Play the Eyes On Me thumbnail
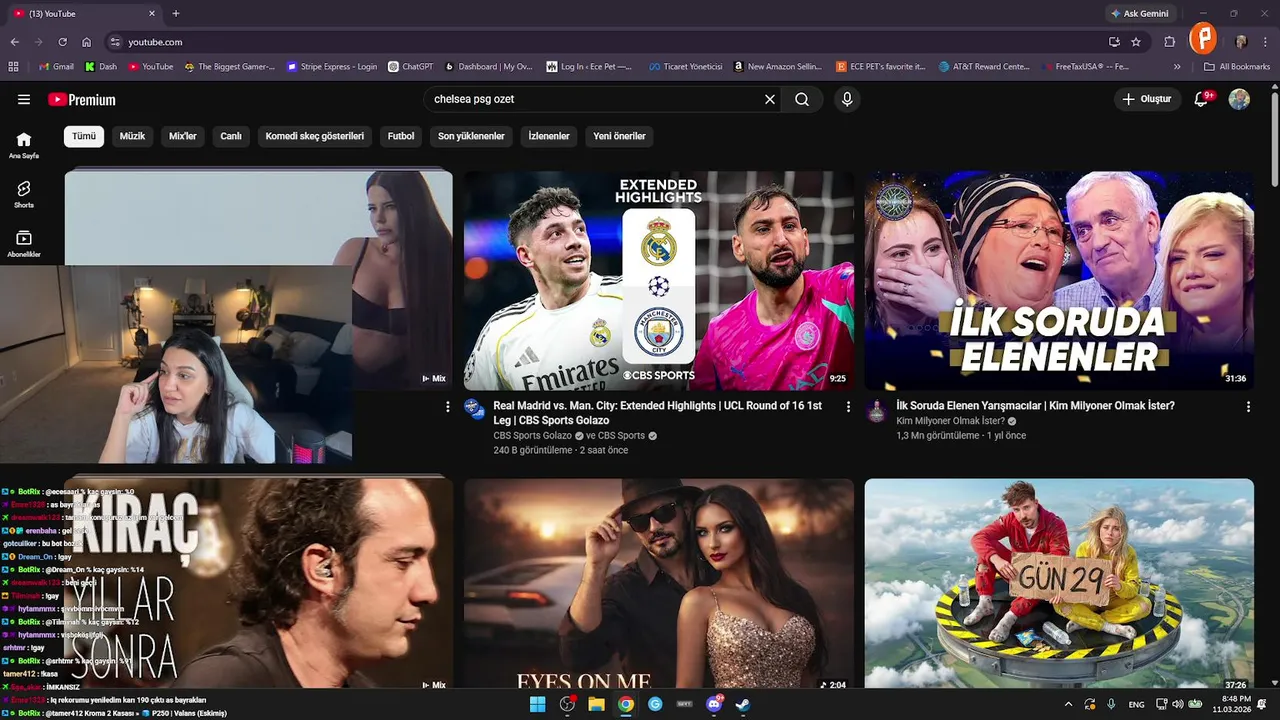This screenshot has height=720, width=1280. [659, 584]
